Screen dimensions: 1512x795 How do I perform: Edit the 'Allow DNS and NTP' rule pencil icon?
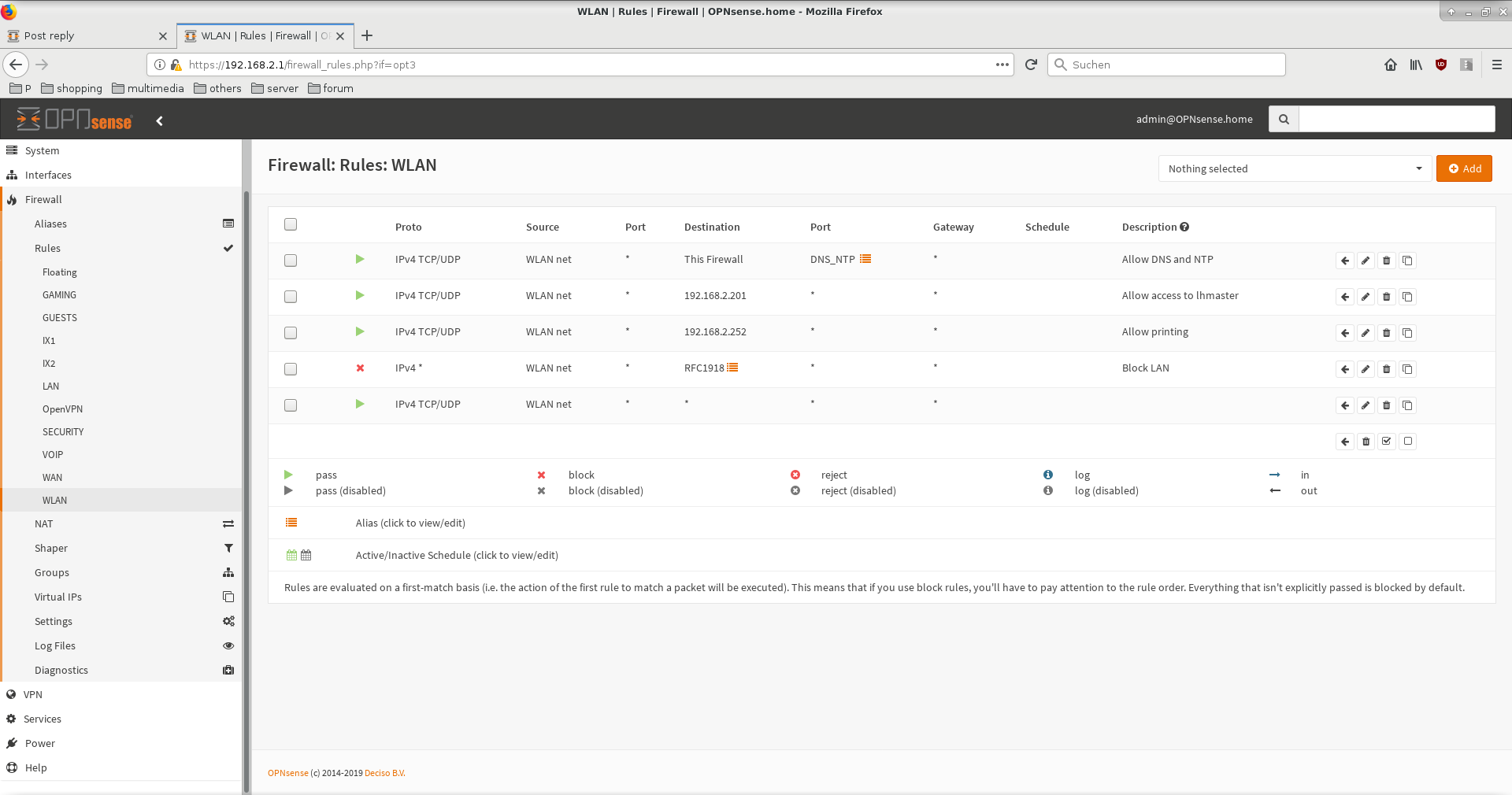(1366, 261)
